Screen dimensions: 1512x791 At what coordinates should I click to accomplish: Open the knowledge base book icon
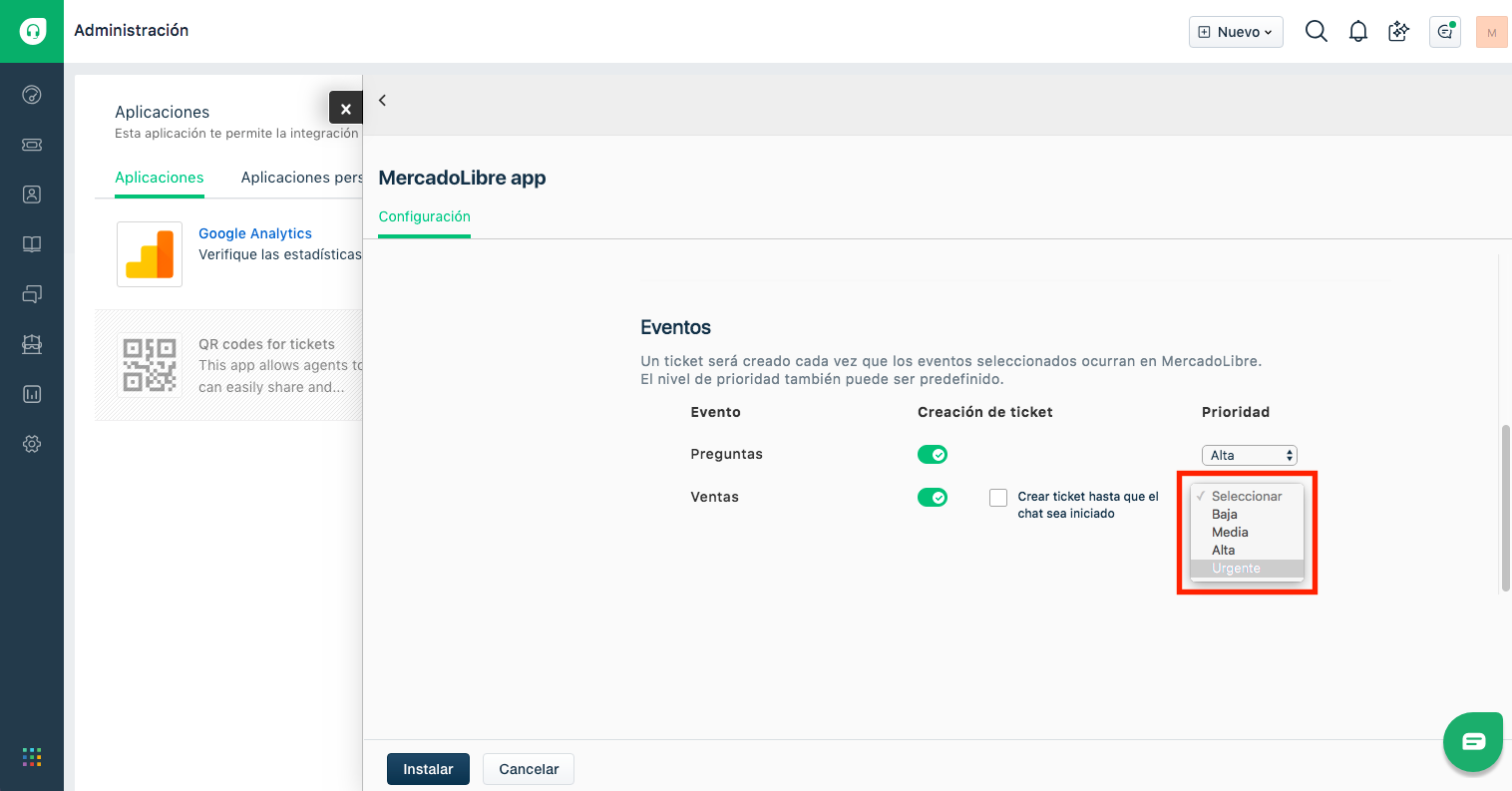tap(32, 244)
